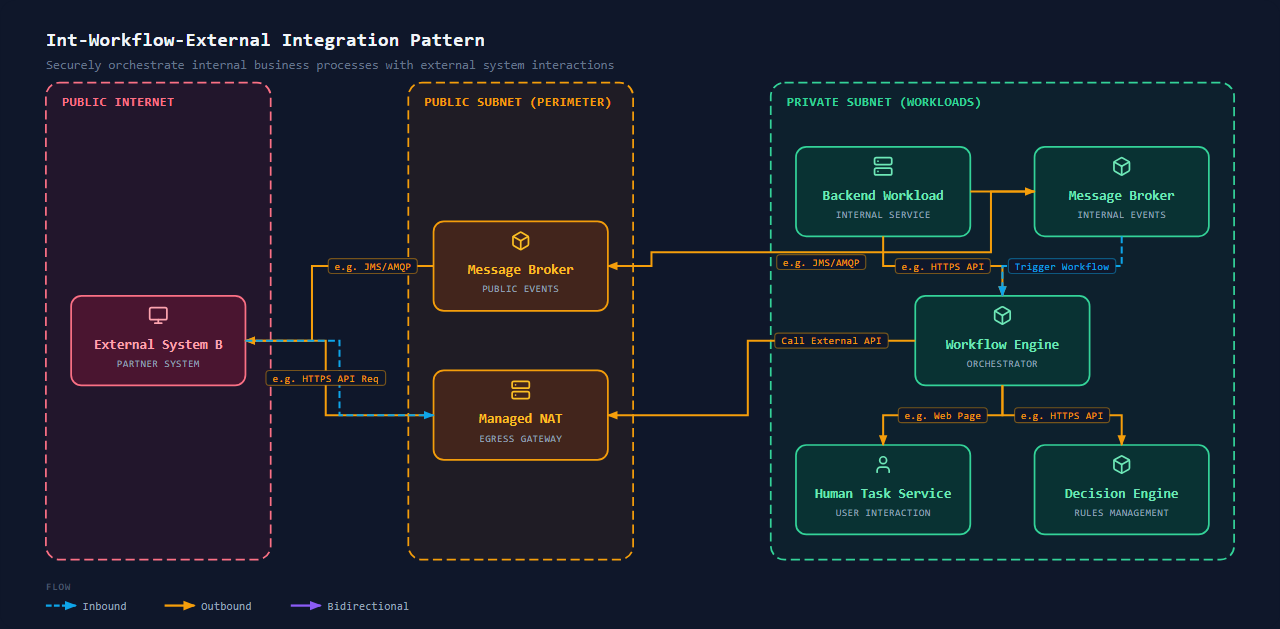The image size is (1280, 629).
Task: Click the JMS/AMQP label left of public Message Broker
Action: [x=372, y=267]
